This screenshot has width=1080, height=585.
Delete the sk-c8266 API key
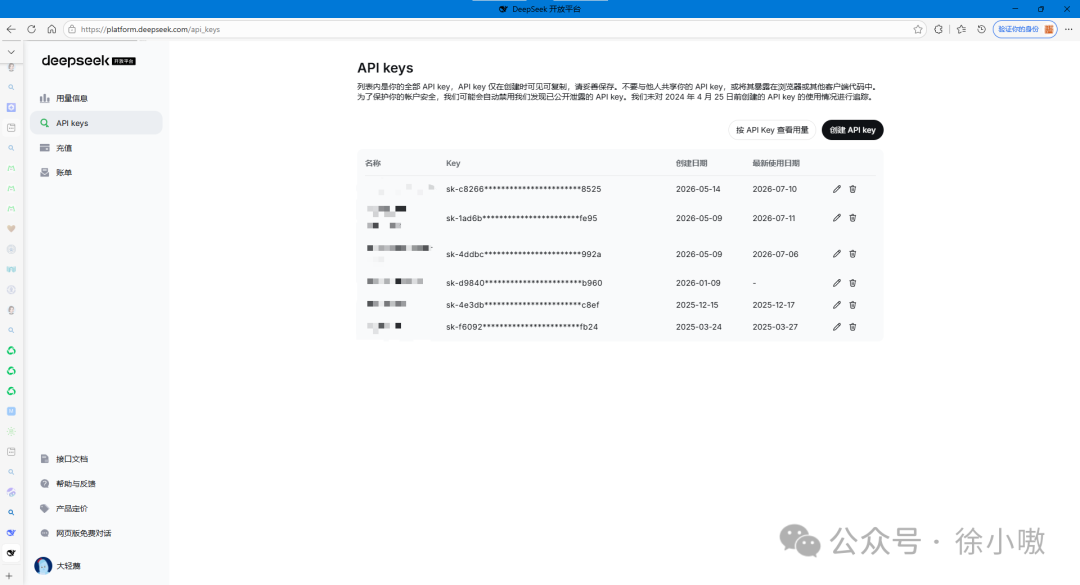coord(853,189)
